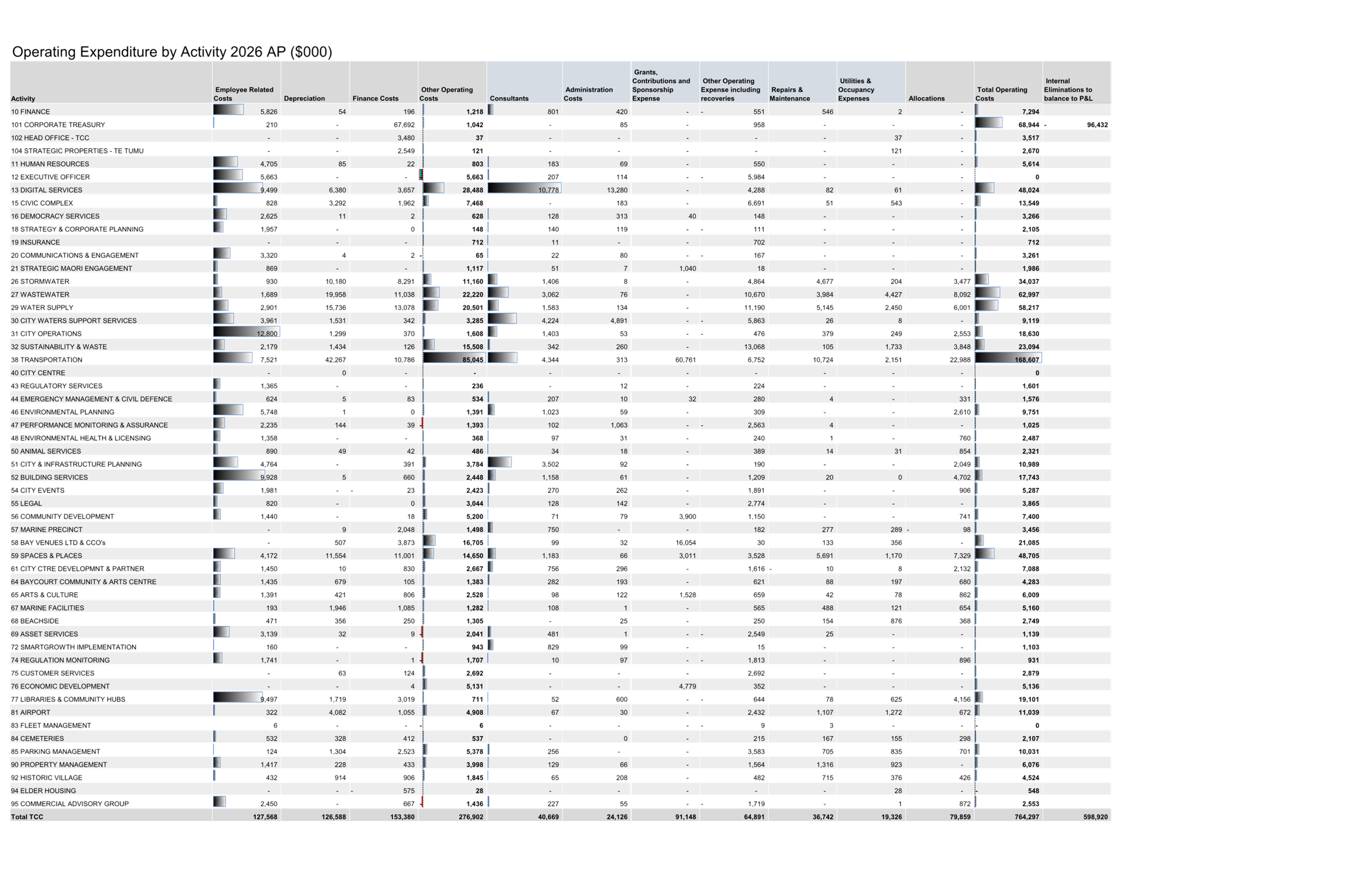Click the total operating costs value 764,297
The image size is (1372, 888).
(1027, 817)
